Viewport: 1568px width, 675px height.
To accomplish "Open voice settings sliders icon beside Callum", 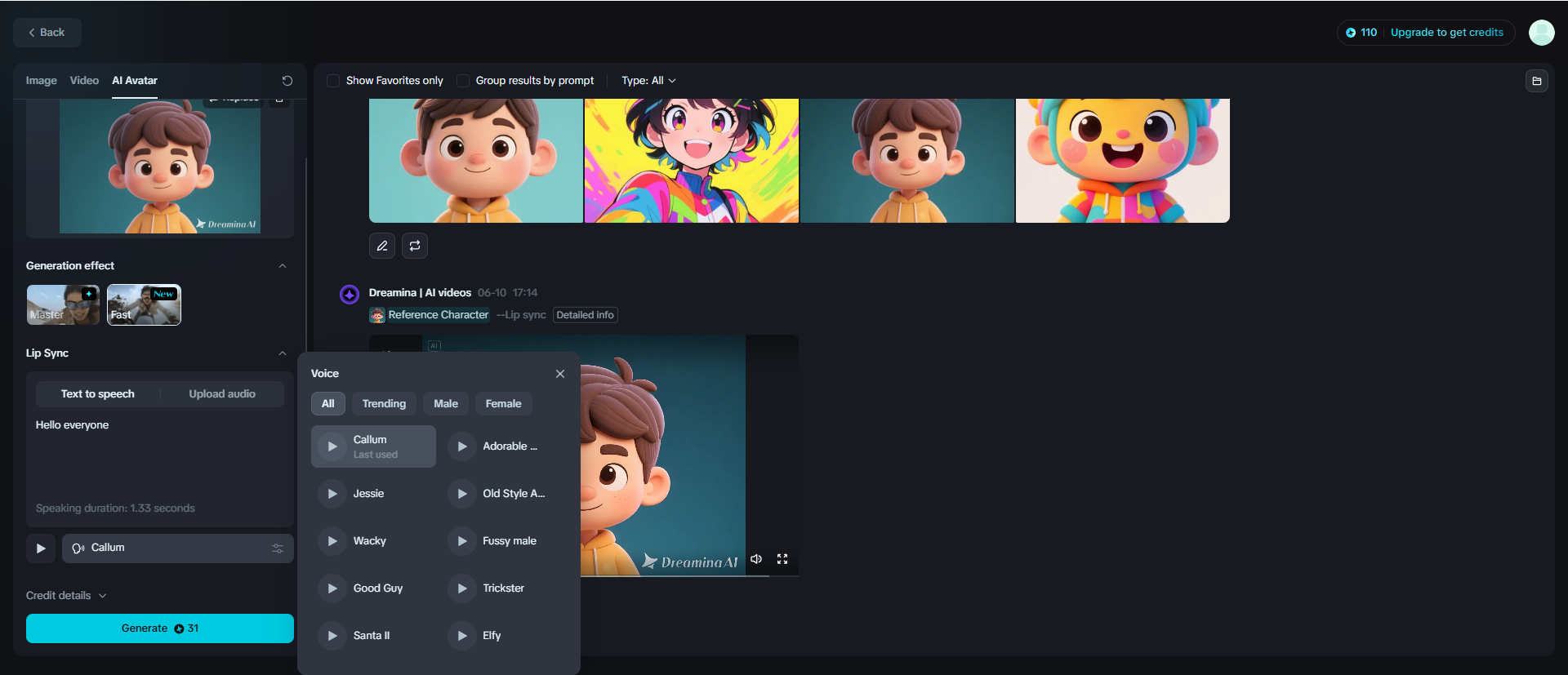I will coord(278,548).
